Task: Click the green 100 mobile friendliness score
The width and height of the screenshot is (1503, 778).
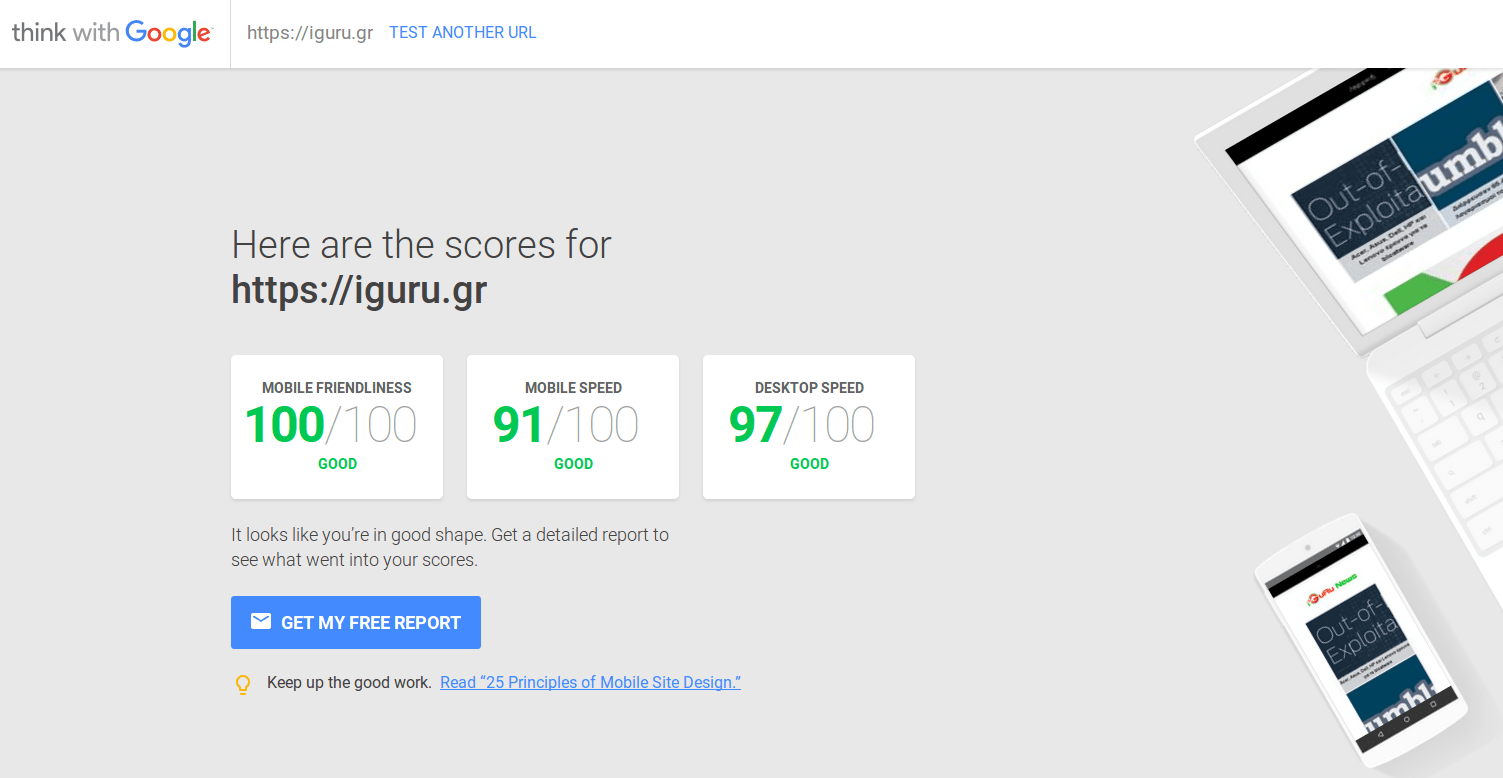Action: (285, 425)
